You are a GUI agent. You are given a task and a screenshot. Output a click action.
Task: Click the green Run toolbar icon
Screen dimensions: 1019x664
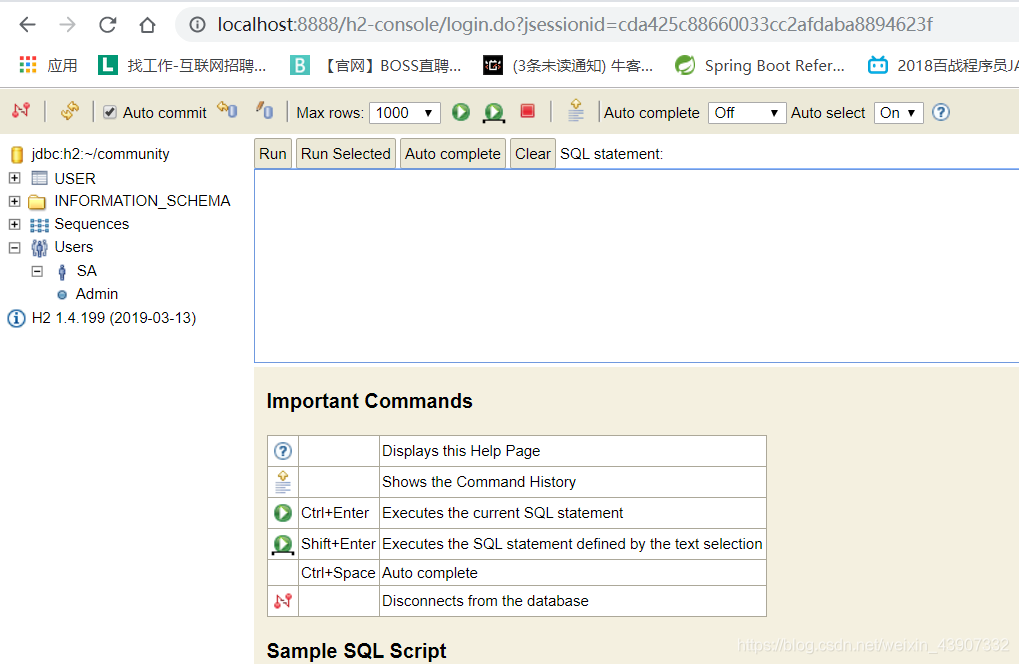[461, 112]
